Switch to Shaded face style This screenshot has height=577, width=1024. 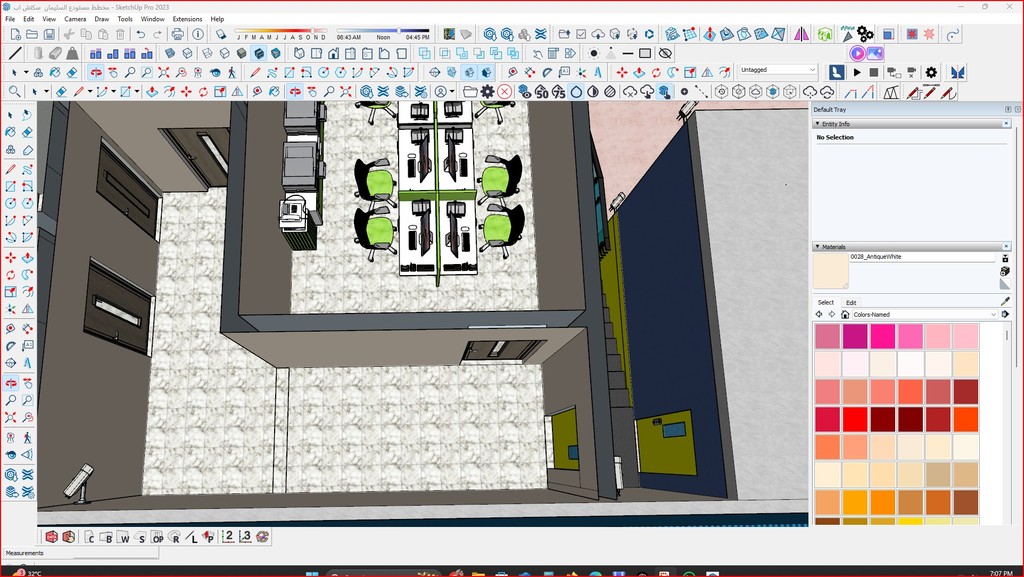tap(242, 54)
